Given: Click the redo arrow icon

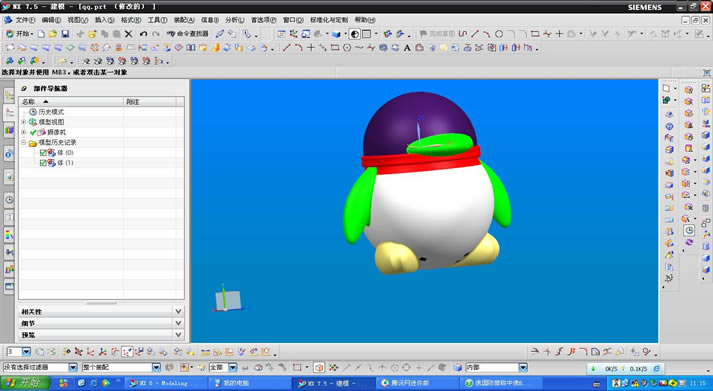Looking at the screenshot, I should [x=156, y=34].
